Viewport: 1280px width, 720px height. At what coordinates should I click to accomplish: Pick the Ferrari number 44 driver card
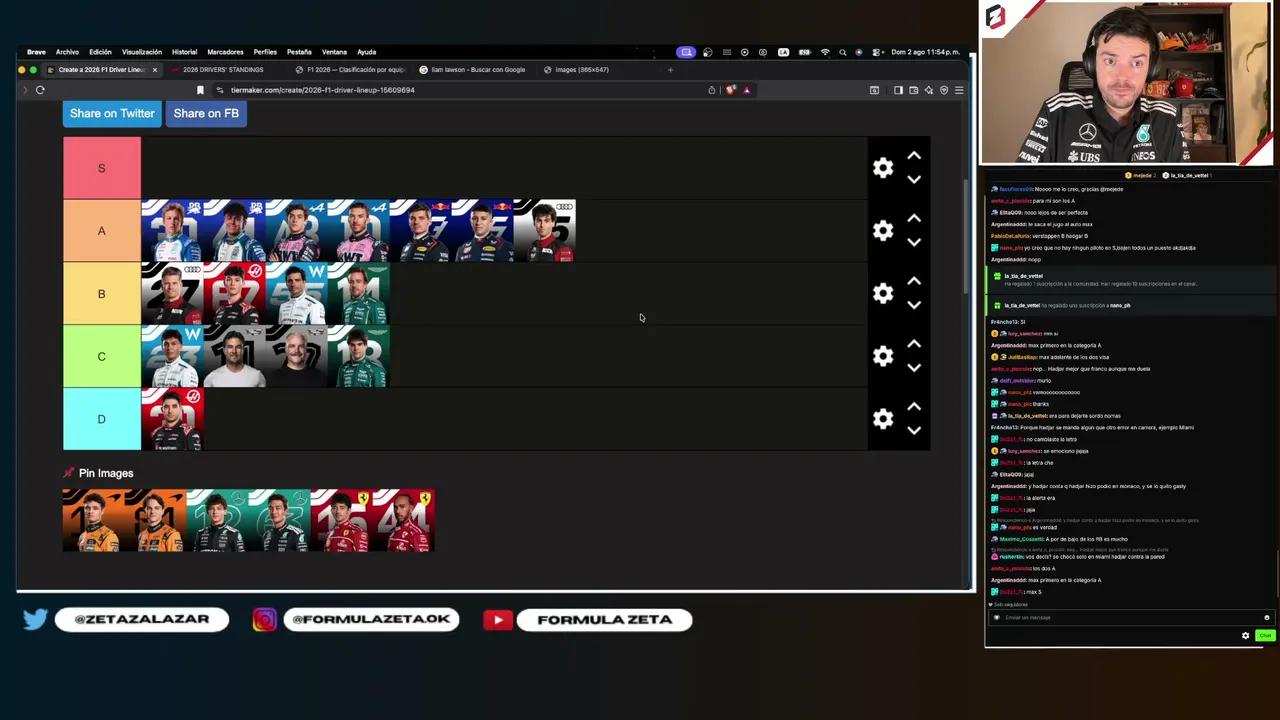click(x=403, y=520)
